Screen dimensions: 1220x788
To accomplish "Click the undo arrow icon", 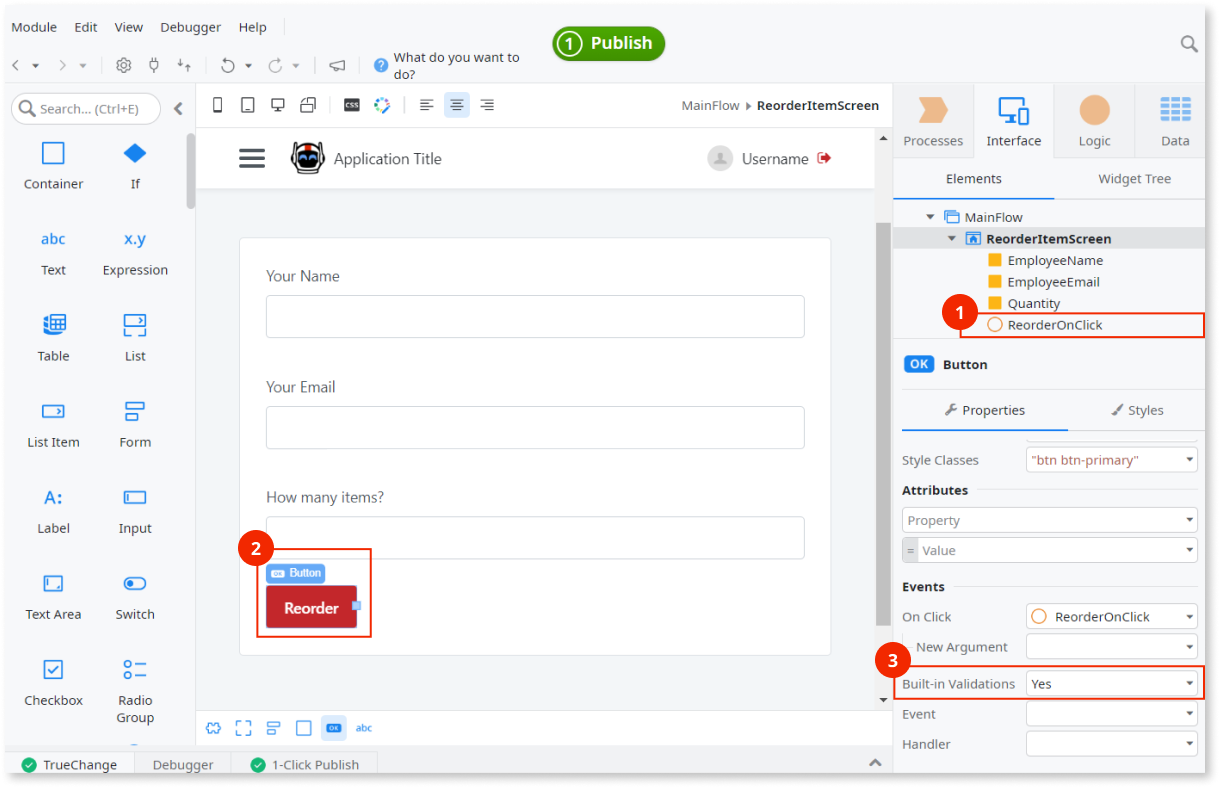I will pos(228,64).
